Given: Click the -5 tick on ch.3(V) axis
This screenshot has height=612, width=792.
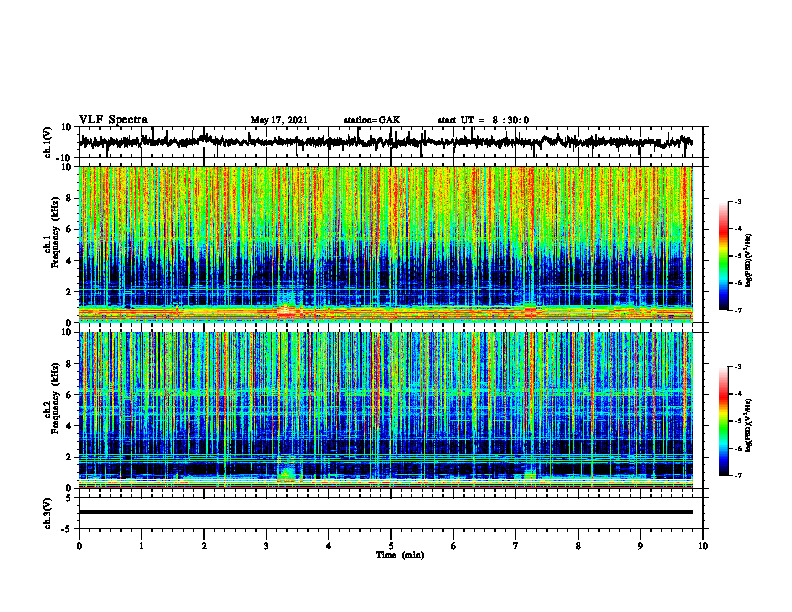Looking at the screenshot, I should point(67,529).
